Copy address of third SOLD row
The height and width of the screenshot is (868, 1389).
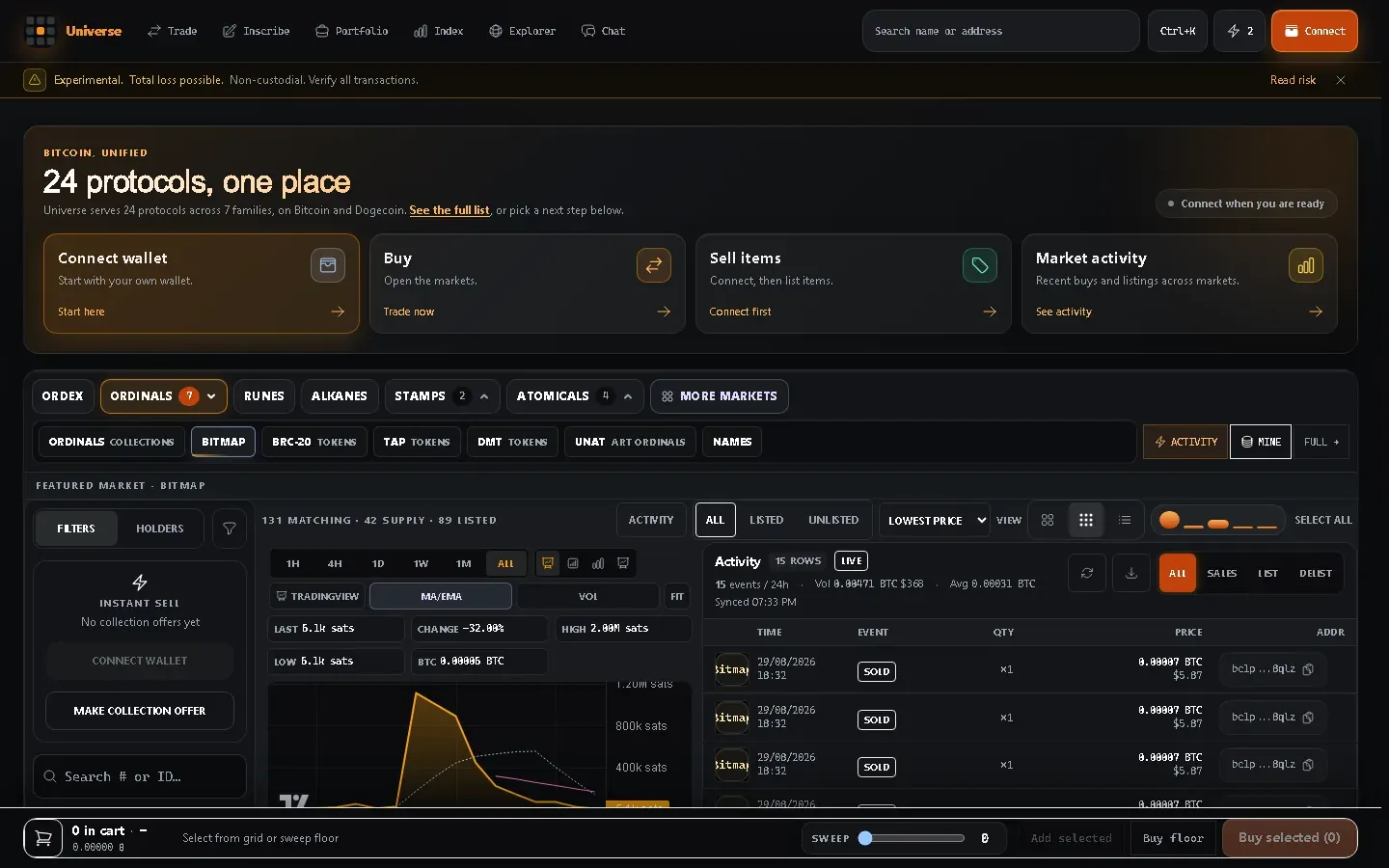(1308, 765)
